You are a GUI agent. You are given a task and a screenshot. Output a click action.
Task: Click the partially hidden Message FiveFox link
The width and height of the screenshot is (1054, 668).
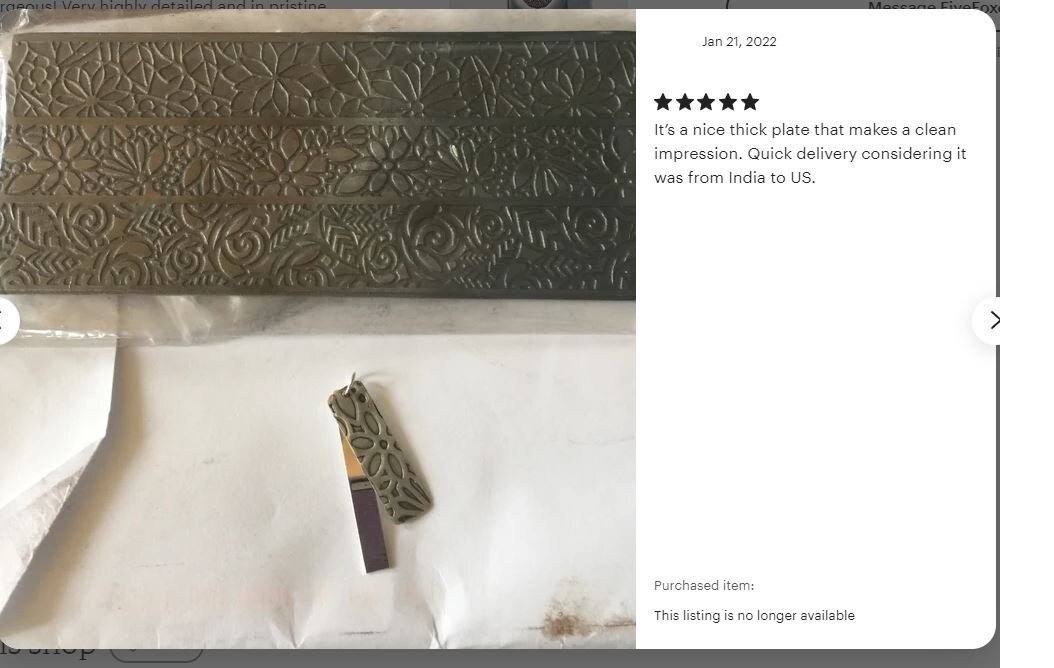point(934,6)
